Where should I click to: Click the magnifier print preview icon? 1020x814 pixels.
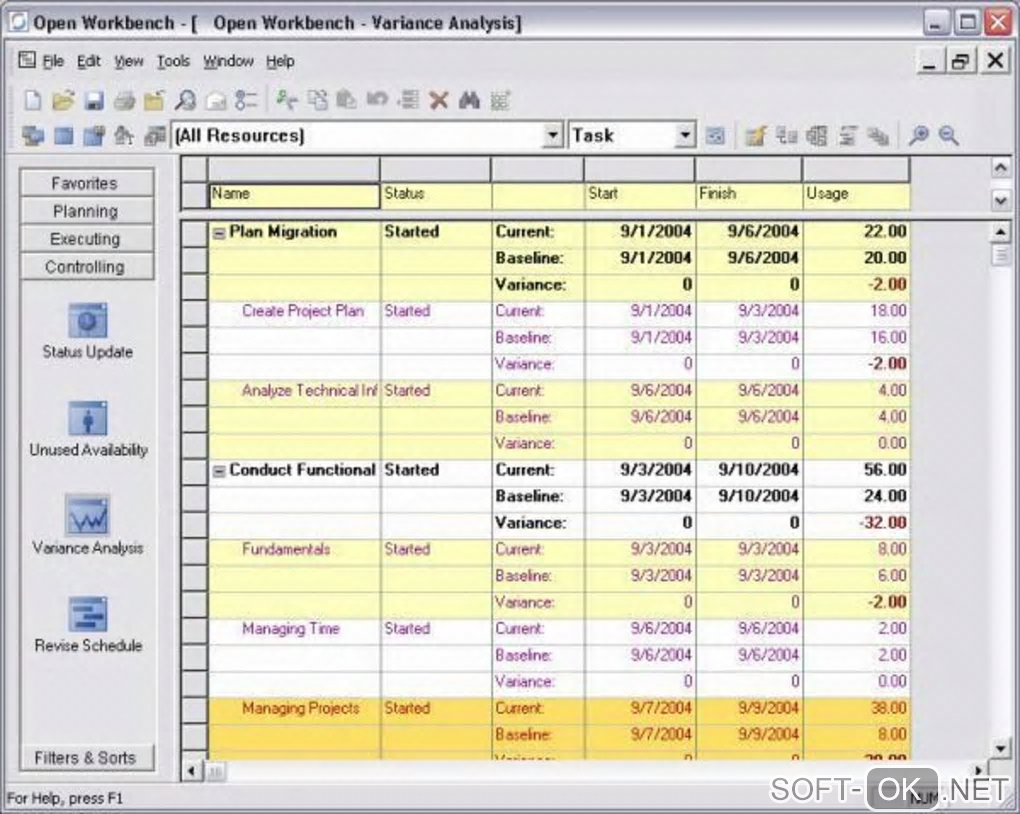185,100
